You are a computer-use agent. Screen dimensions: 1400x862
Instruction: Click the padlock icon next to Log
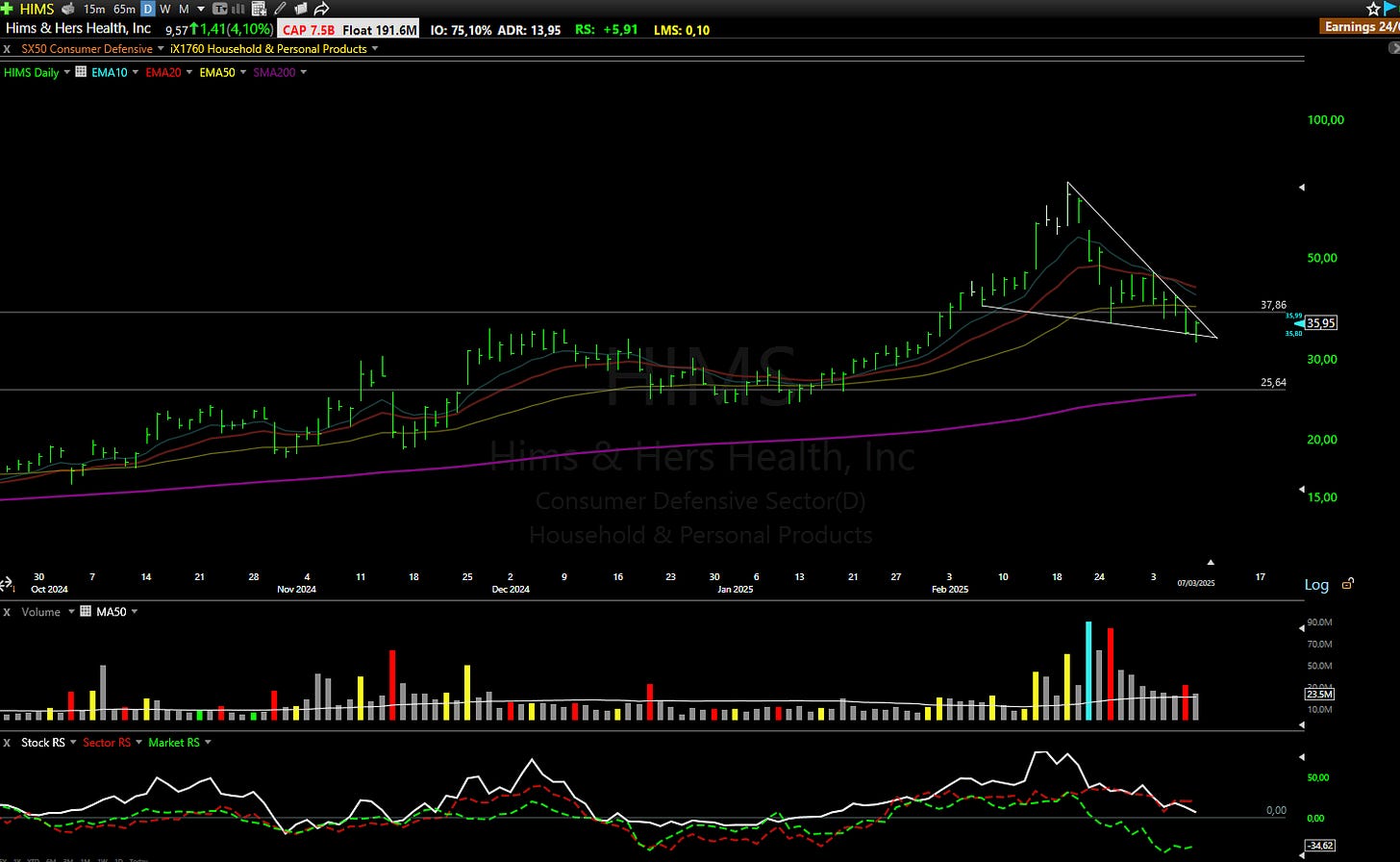tap(1348, 584)
